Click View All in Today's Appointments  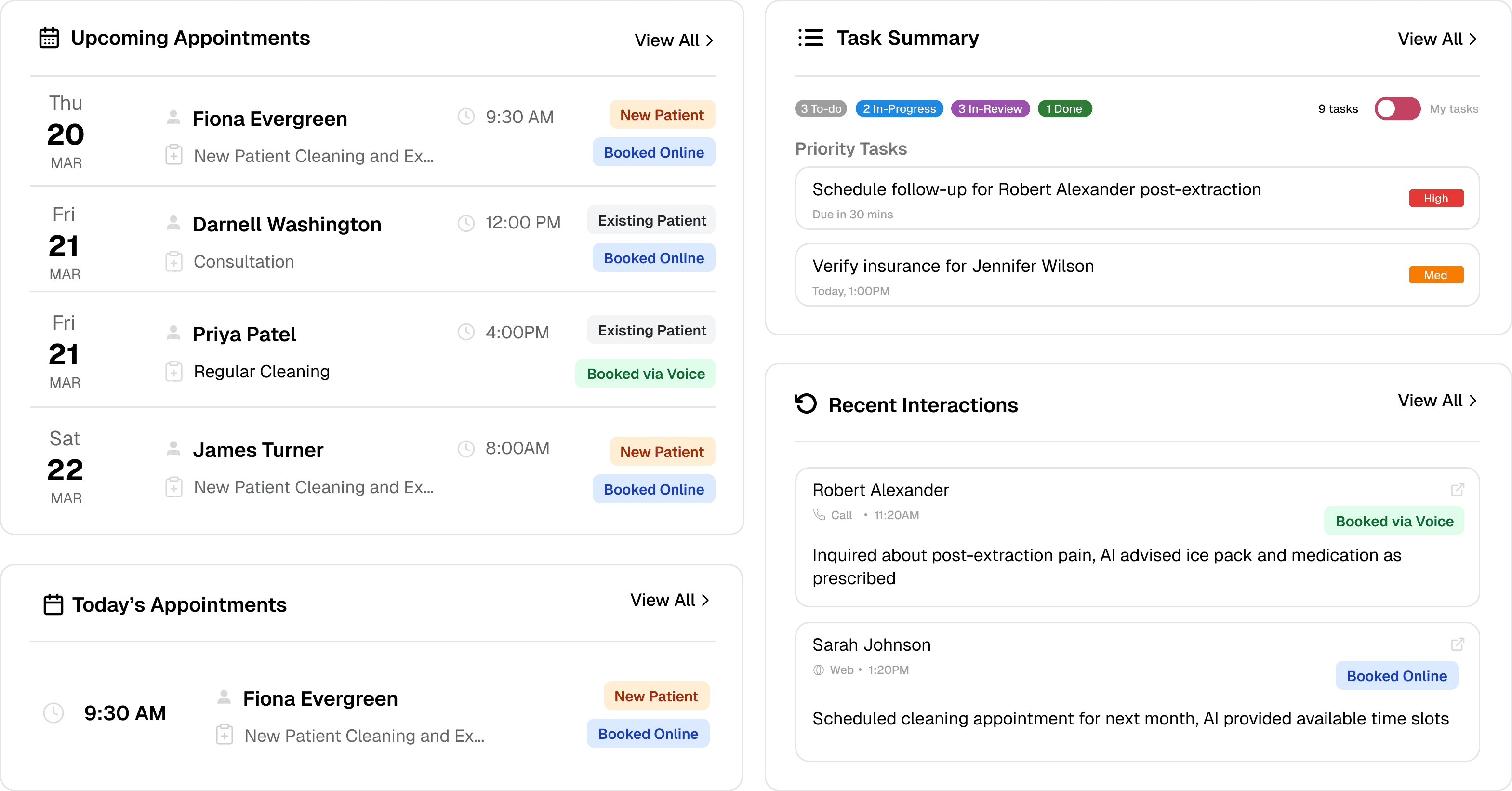click(x=670, y=600)
